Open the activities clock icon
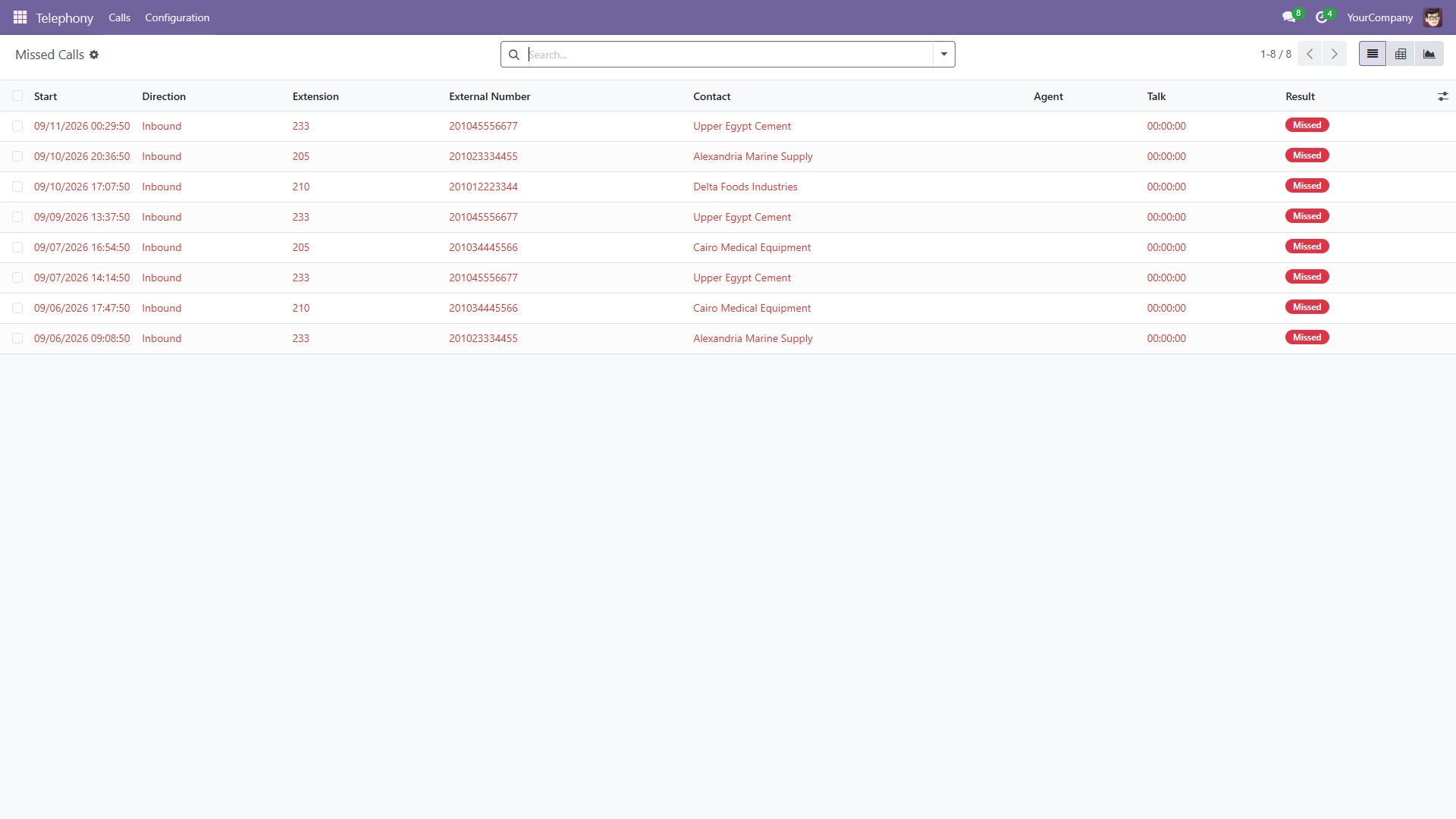The width and height of the screenshot is (1456, 819). [1322, 17]
